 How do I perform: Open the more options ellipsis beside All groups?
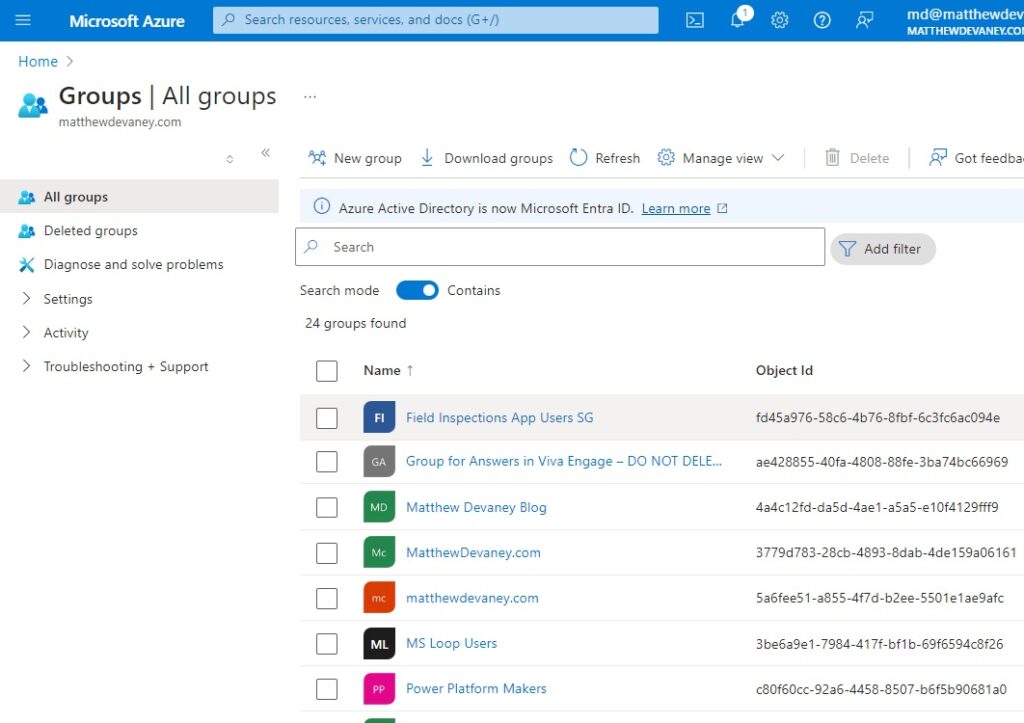tap(310, 97)
